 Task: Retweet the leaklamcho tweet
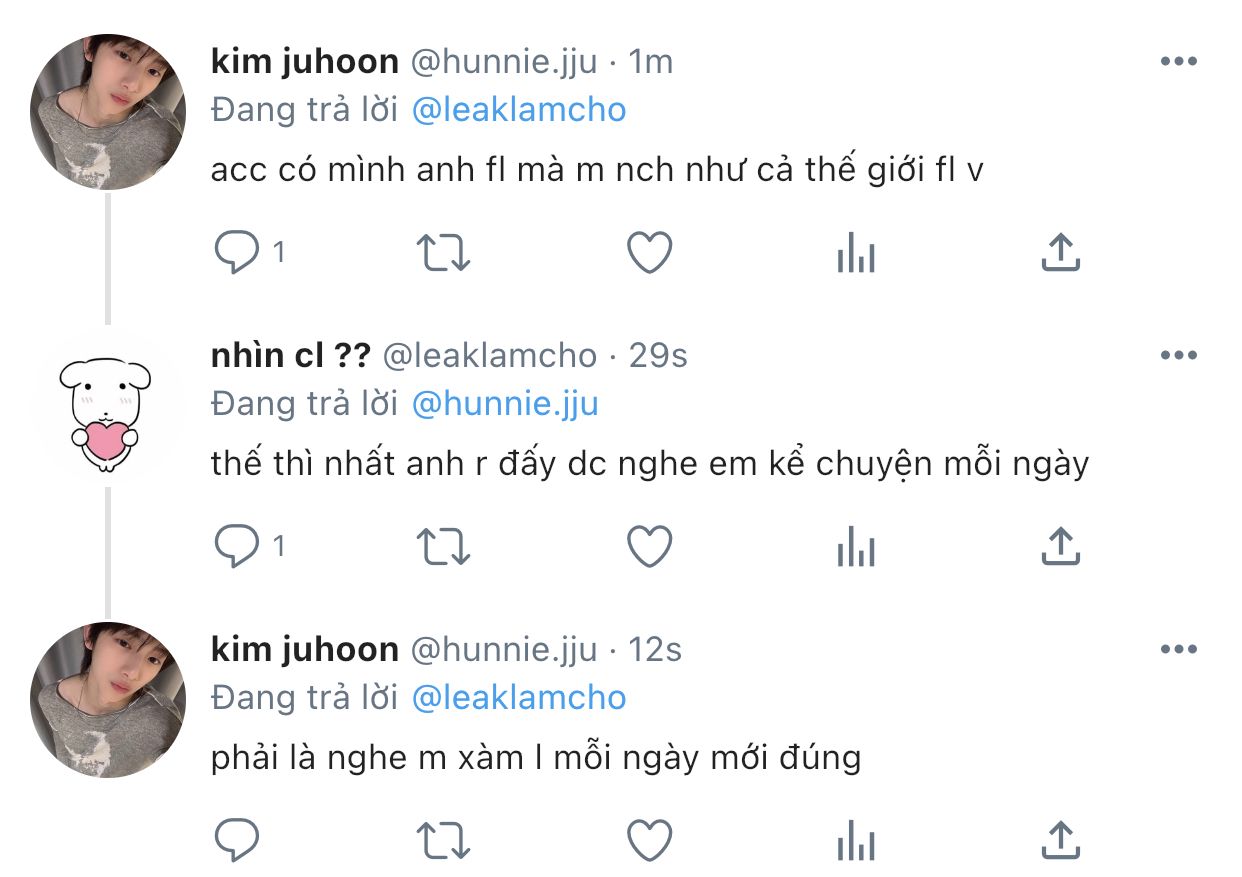pos(442,546)
